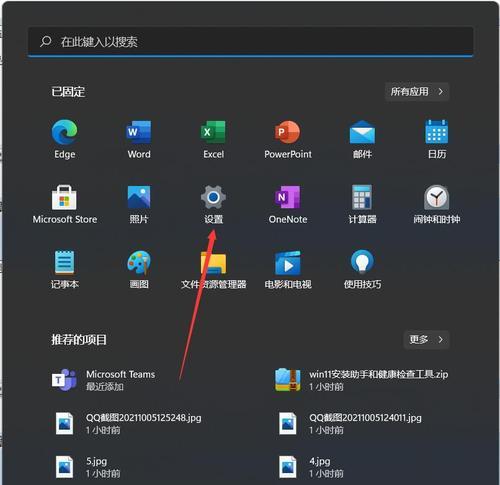The image size is (500, 485).
Task: Open the 4.jpg recommended file name
Action: (320, 461)
